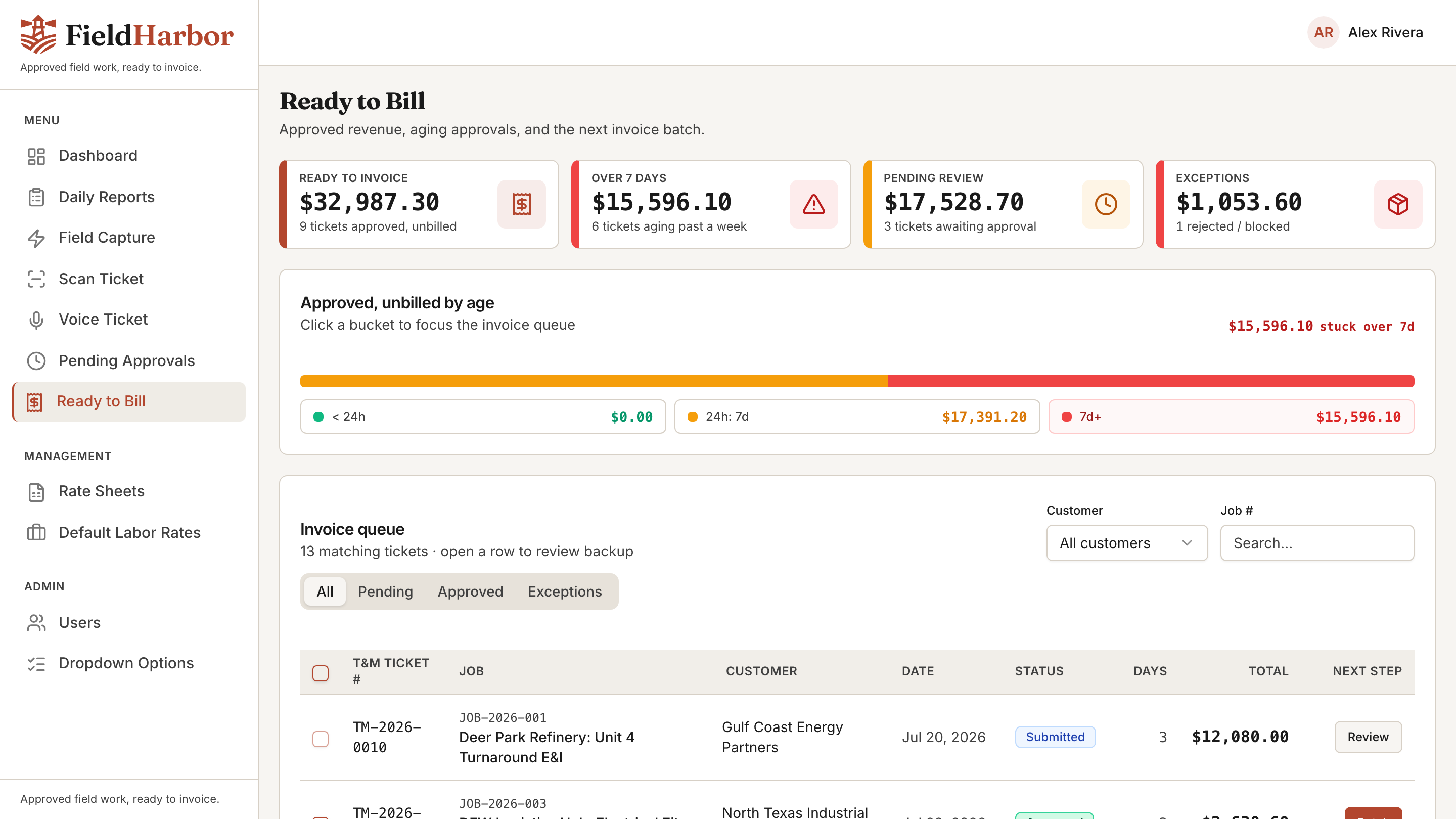Image resolution: width=1456 pixels, height=819 pixels.
Task: Click the Job # search field
Action: pyautogui.click(x=1317, y=542)
